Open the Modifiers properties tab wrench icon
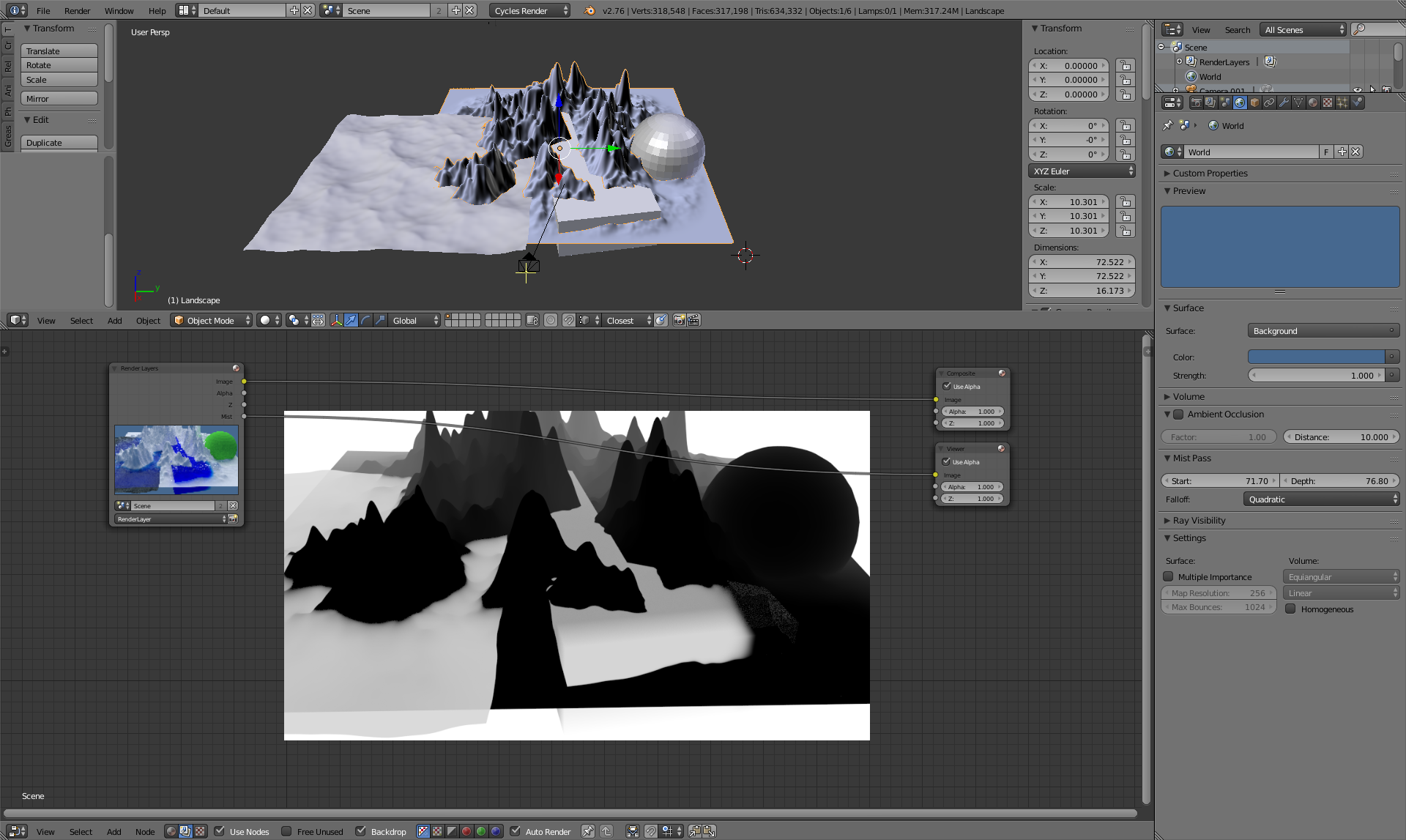 pos(1284,103)
